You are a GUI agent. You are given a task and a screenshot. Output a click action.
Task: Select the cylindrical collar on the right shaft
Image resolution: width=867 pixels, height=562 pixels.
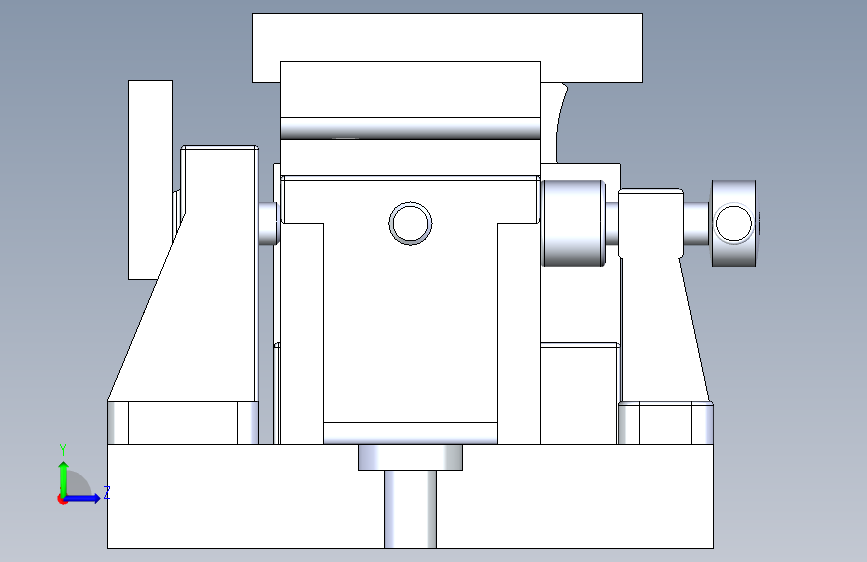tap(573, 223)
